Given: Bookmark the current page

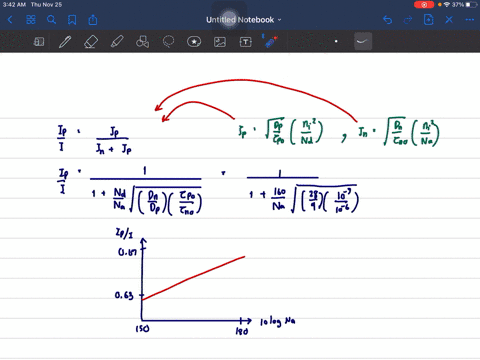Looking at the screenshot, I should [x=72, y=20].
